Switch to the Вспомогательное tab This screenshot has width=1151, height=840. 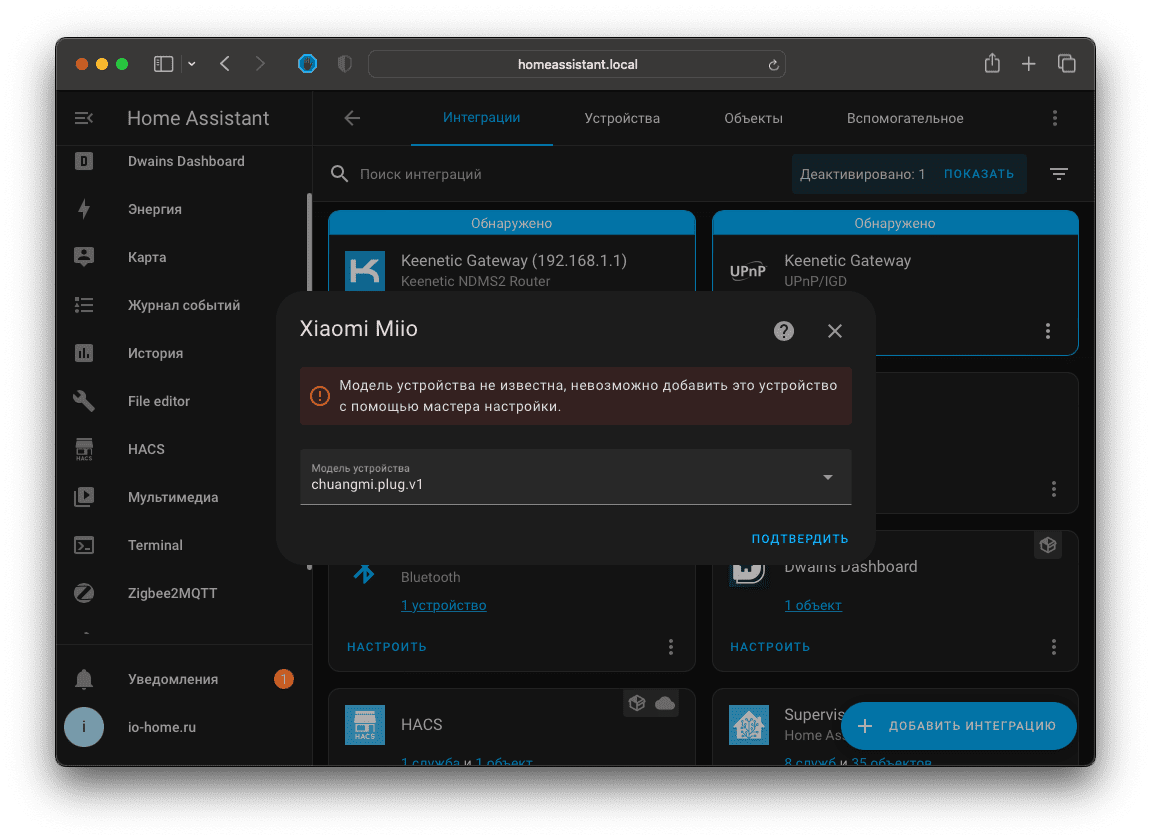click(x=905, y=118)
